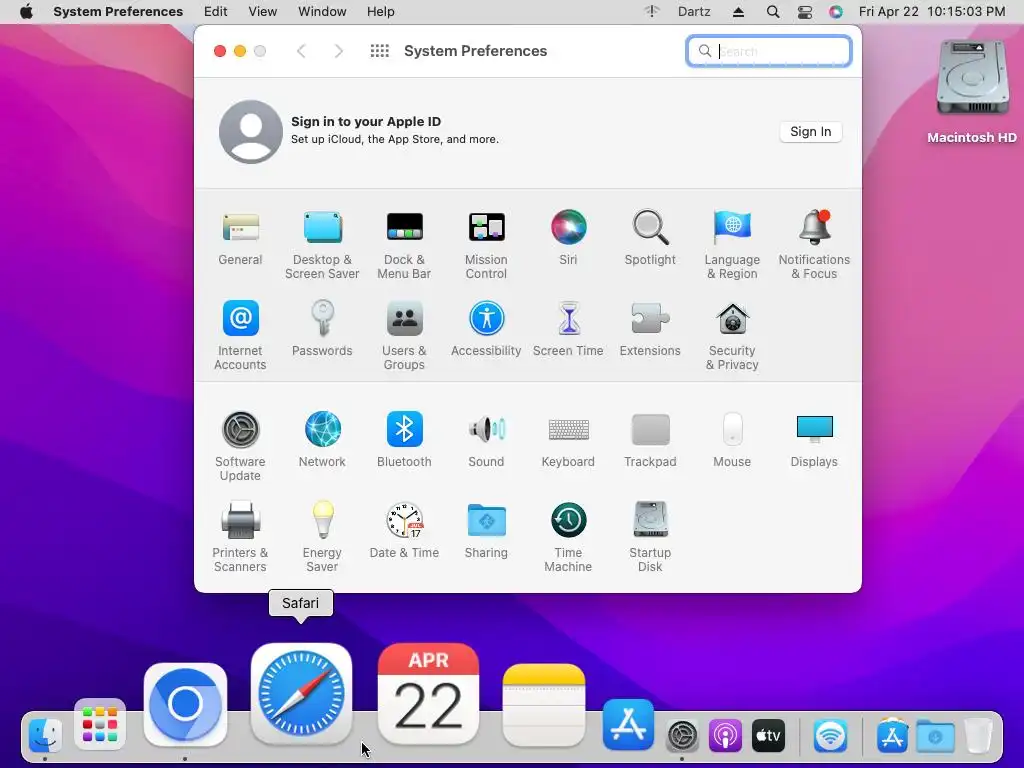Image resolution: width=1024 pixels, height=768 pixels.
Task: Open General preferences pane
Action: tap(240, 238)
